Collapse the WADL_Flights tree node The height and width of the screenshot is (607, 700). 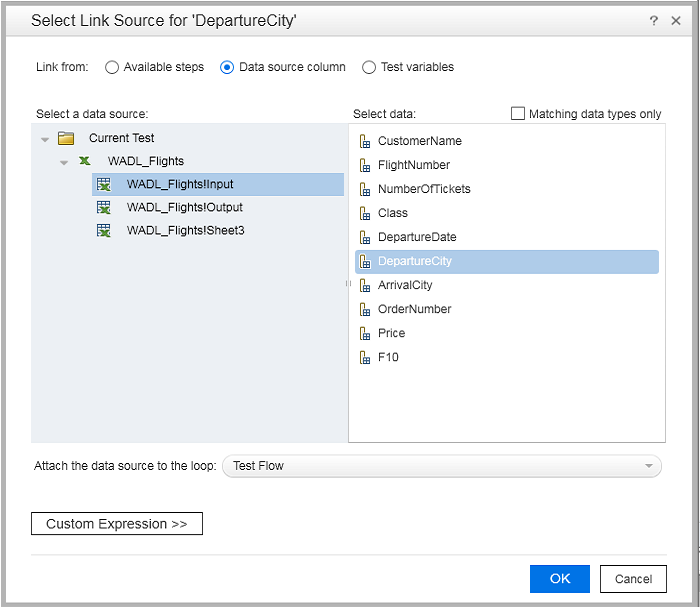coord(64,162)
